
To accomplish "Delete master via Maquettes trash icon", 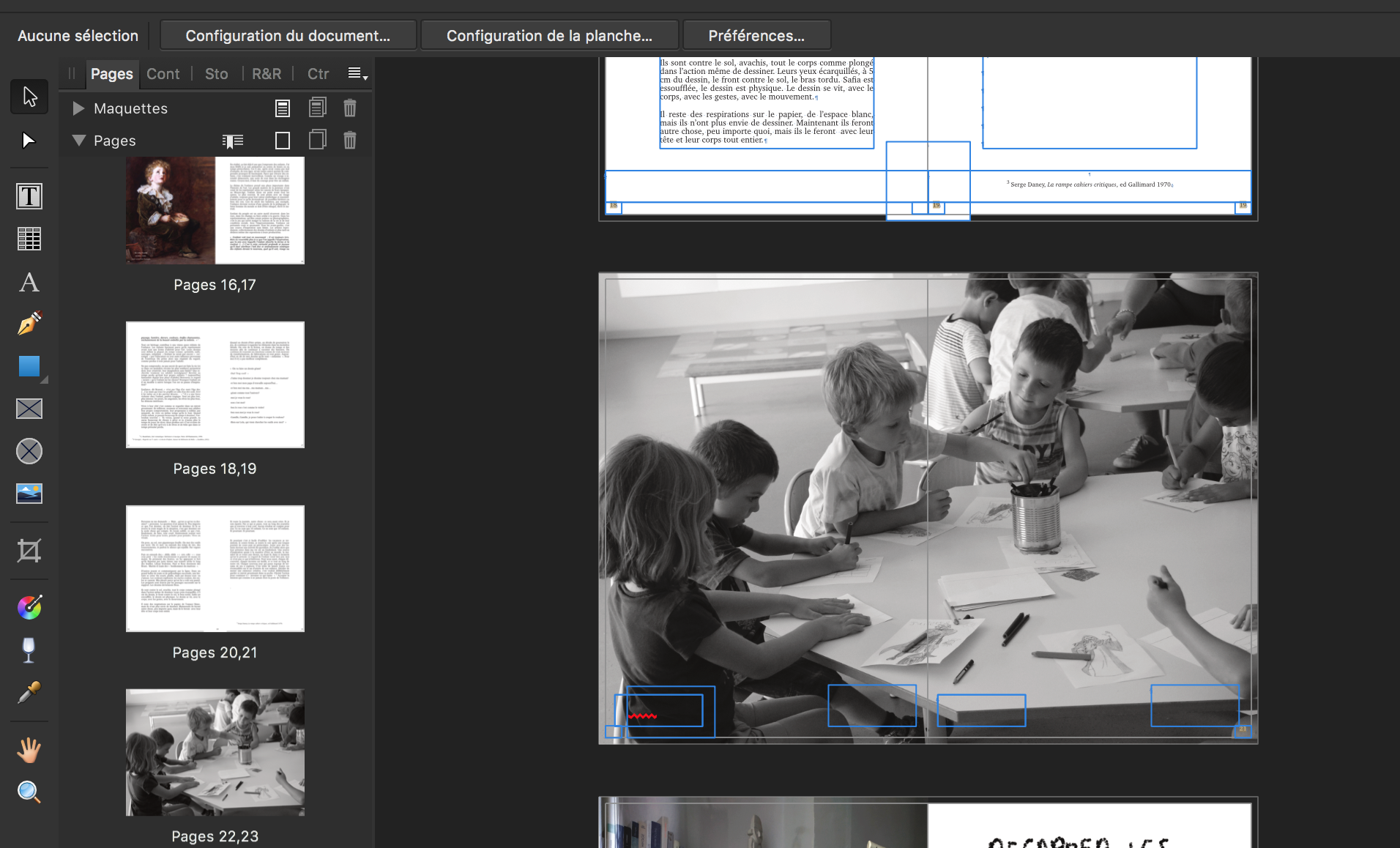I will pos(350,108).
